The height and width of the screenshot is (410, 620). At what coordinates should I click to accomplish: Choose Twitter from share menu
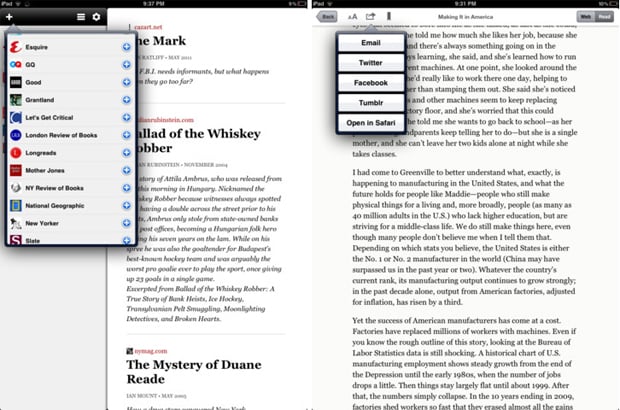pos(371,62)
